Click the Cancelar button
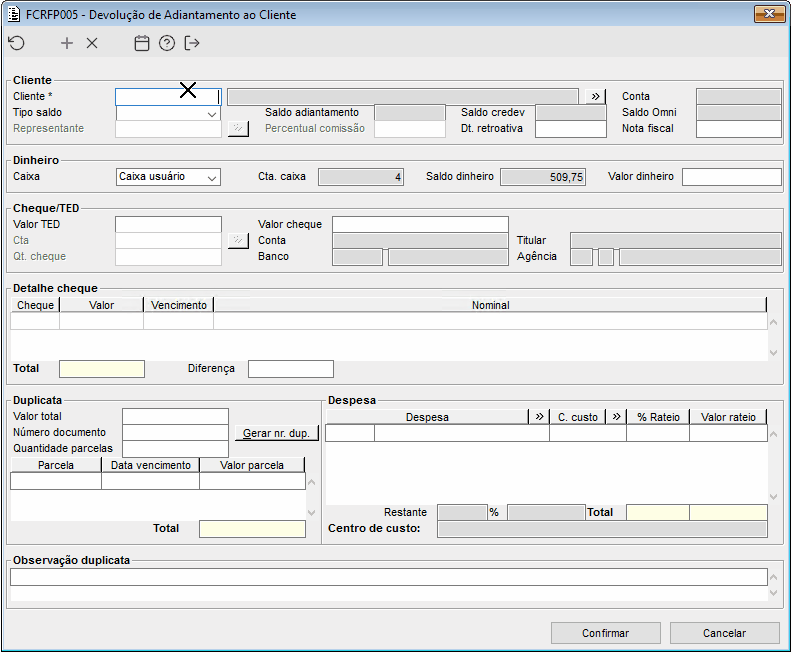 [x=724, y=633]
